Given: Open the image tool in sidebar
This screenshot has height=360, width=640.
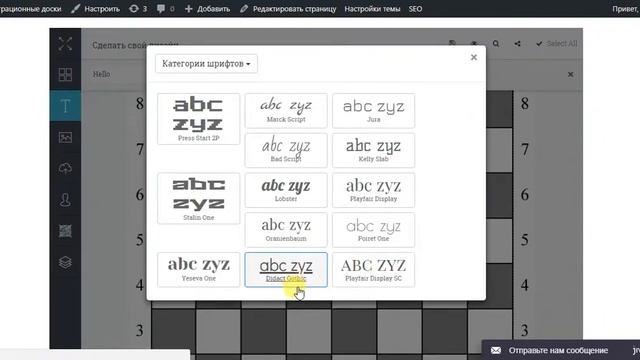Looking at the screenshot, I should (65, 137).
